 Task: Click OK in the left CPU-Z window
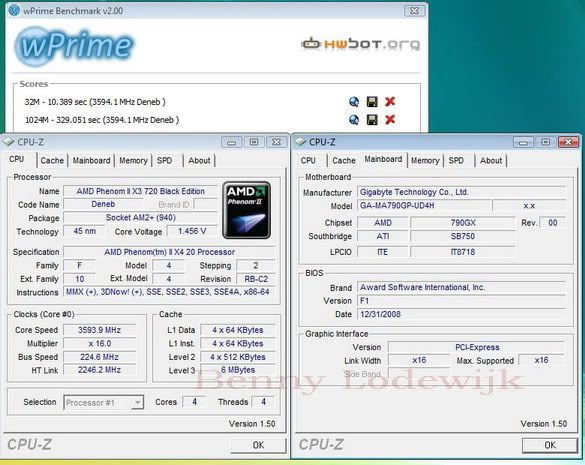click(259, 445)
